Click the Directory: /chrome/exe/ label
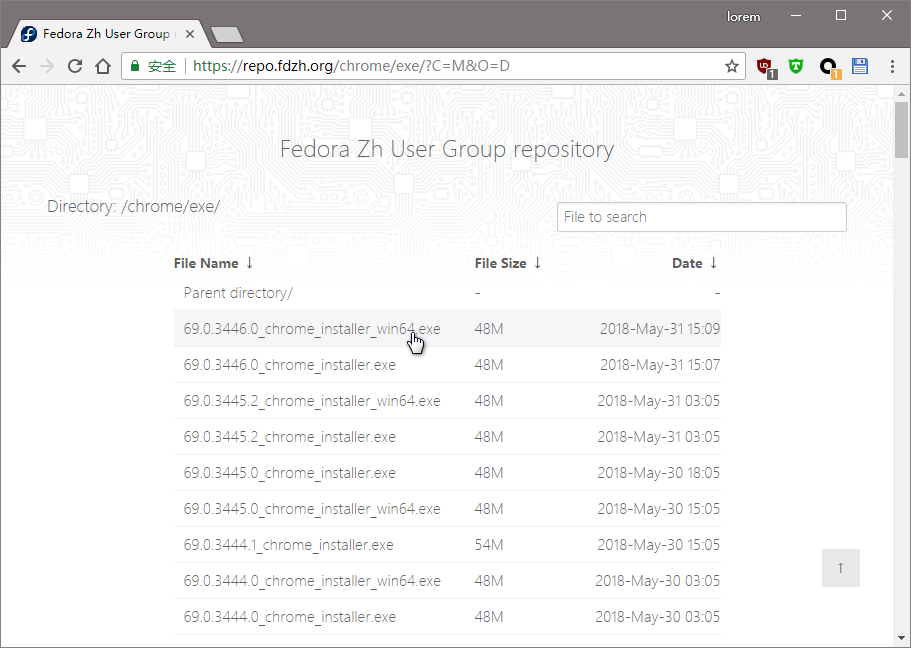Screen dimensions: 911x648 [134, 206]
